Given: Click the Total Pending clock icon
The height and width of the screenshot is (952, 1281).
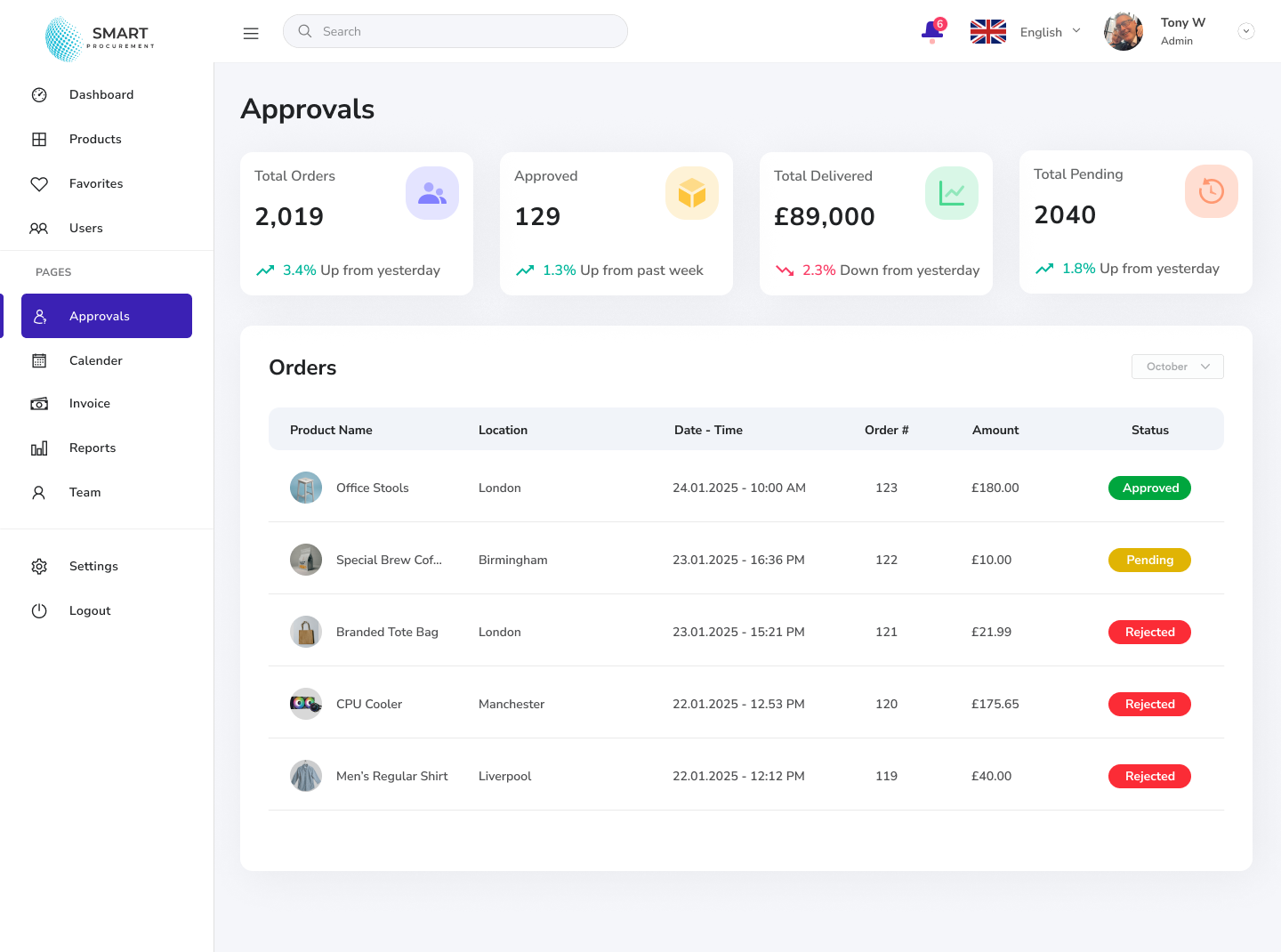Looking at the screenshot, I should point(1212,191).
